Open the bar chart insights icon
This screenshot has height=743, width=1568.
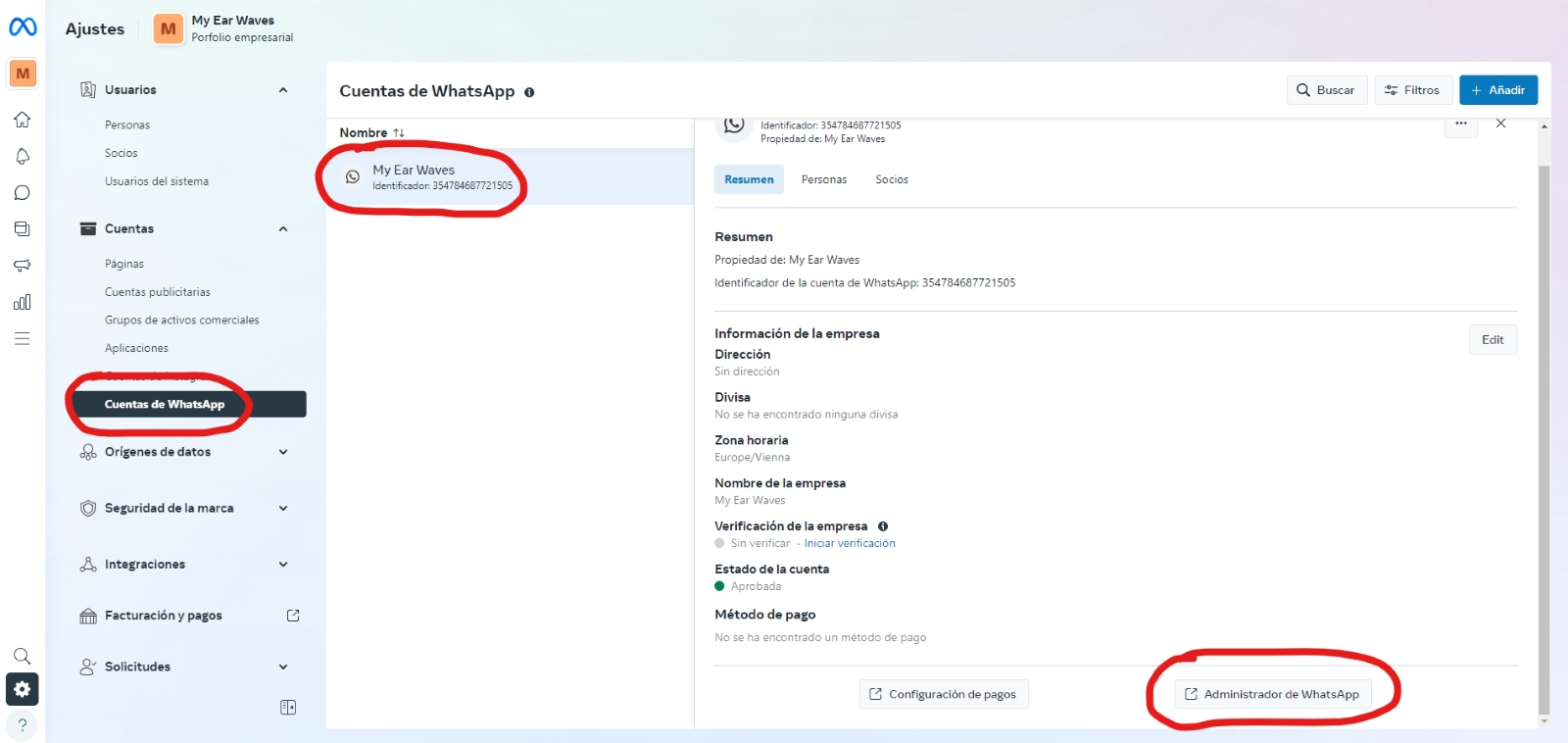point(22,302)
